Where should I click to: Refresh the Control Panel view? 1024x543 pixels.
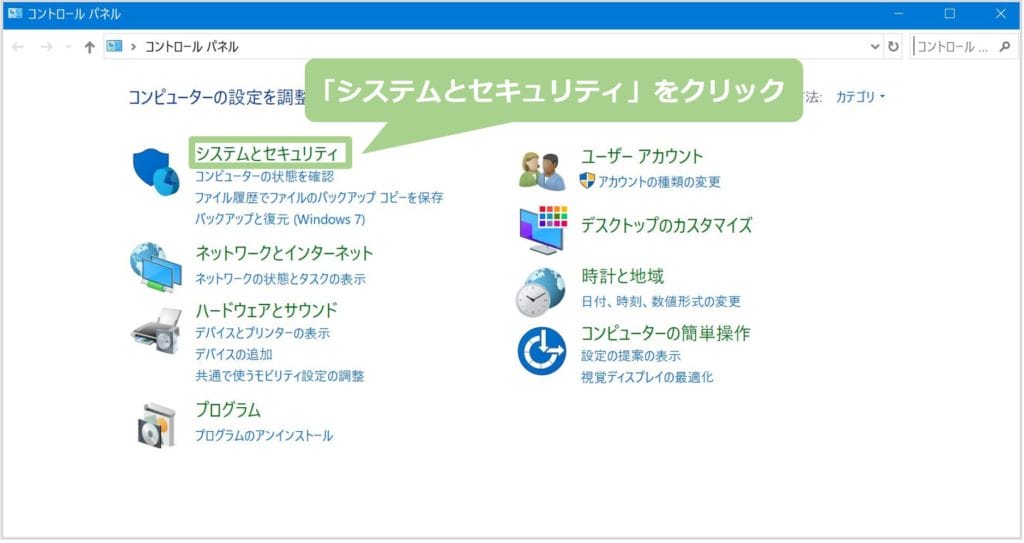click(893, 46)
